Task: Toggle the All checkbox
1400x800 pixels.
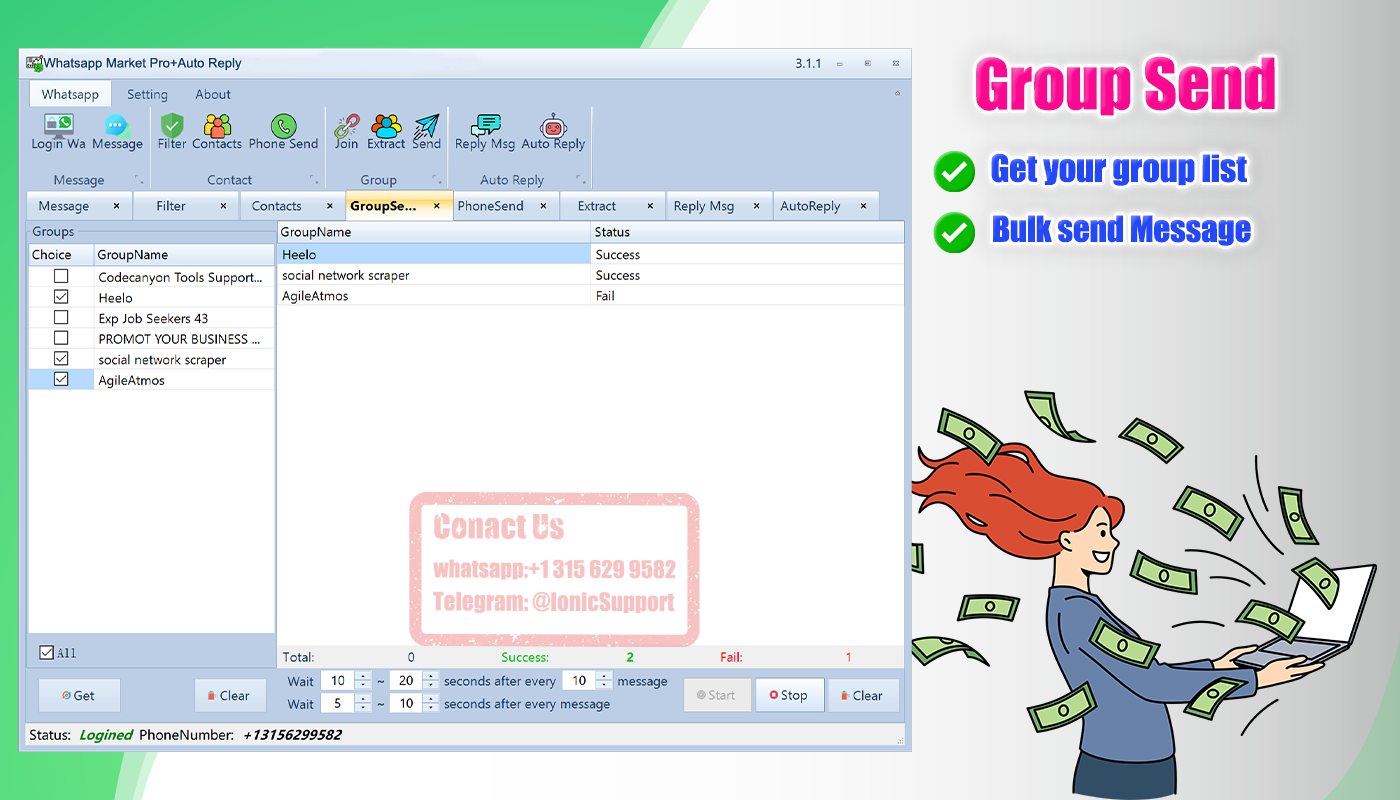Action: [x=46, y=653]
